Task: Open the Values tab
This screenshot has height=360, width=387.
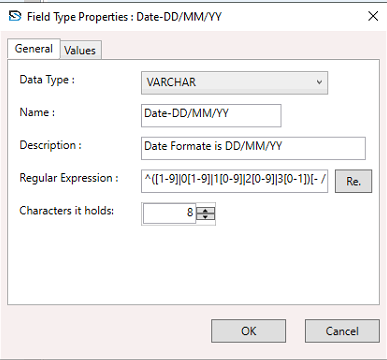Action: point(80,50)
